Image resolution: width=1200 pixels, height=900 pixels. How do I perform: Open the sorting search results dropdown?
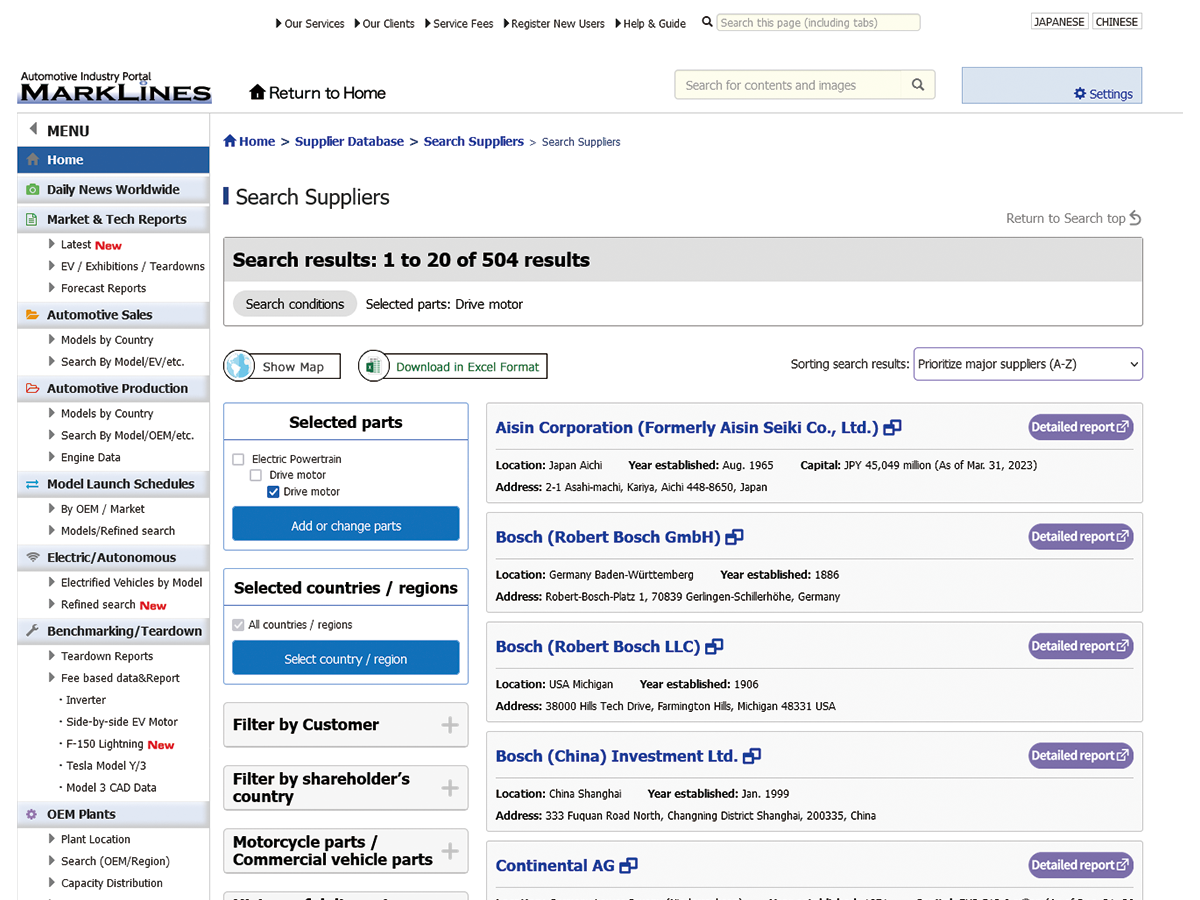pyautogui.click(x=1028, y=364)
